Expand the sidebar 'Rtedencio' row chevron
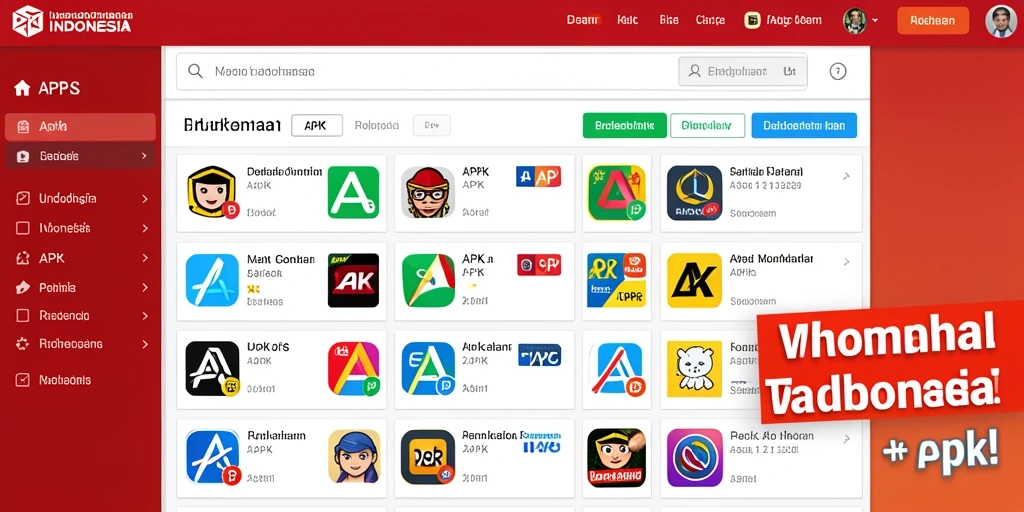Viewport: 1024px width, 512px height. [144, 315]
